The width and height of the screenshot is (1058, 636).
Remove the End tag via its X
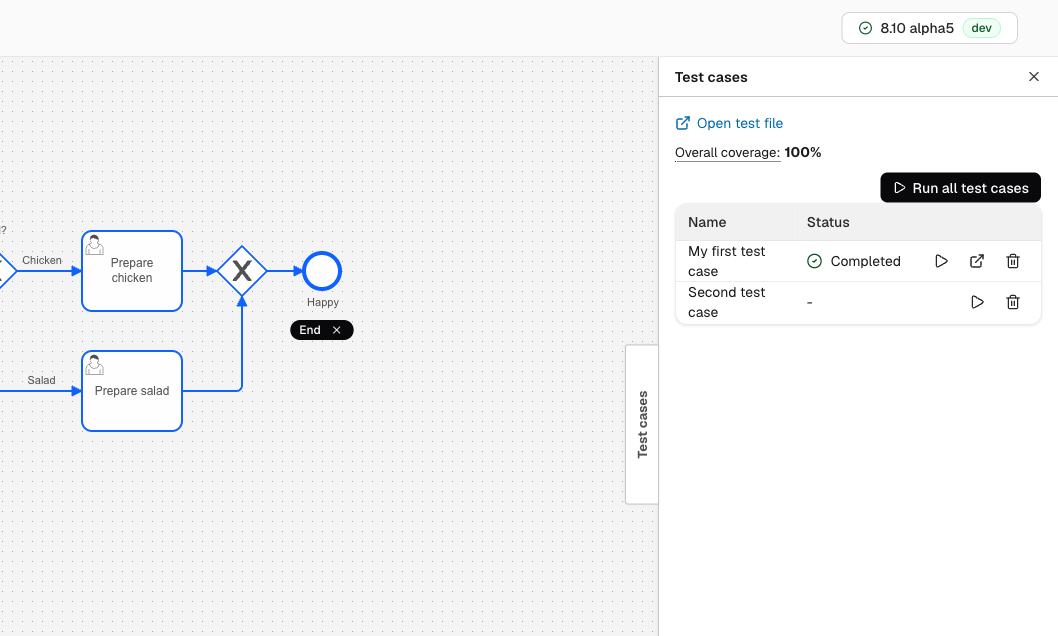337,330
